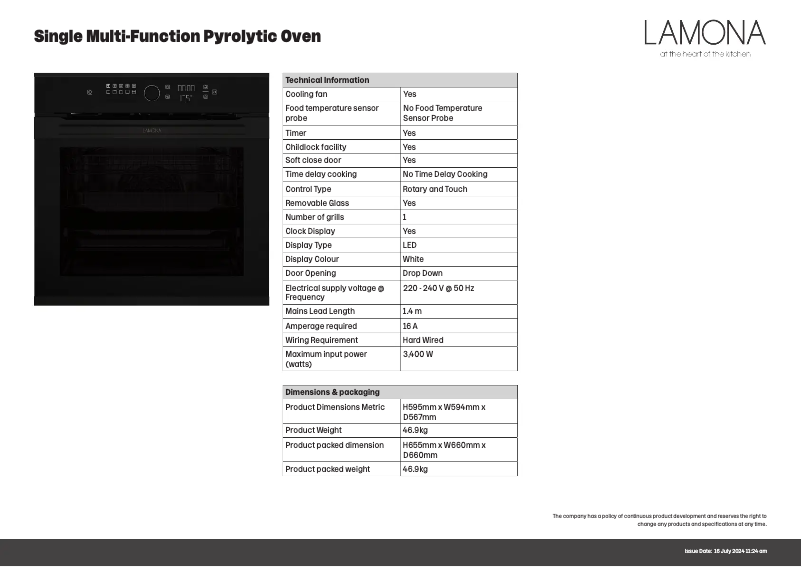Click the page title Single Multi-Function Pyrolytic Oven
This screenshot has width=802, height=567.
pos(177,37)
